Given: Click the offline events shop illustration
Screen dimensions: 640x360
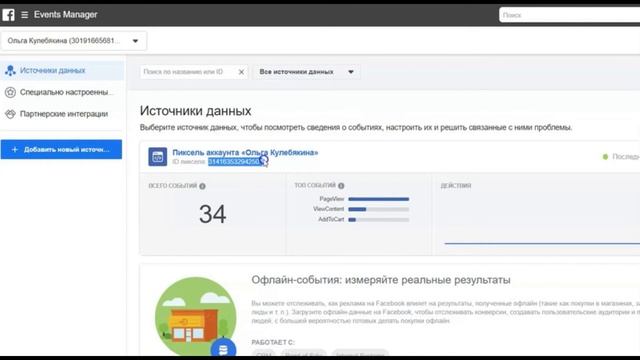Looking at the screenshot, I should coord(196,316).
